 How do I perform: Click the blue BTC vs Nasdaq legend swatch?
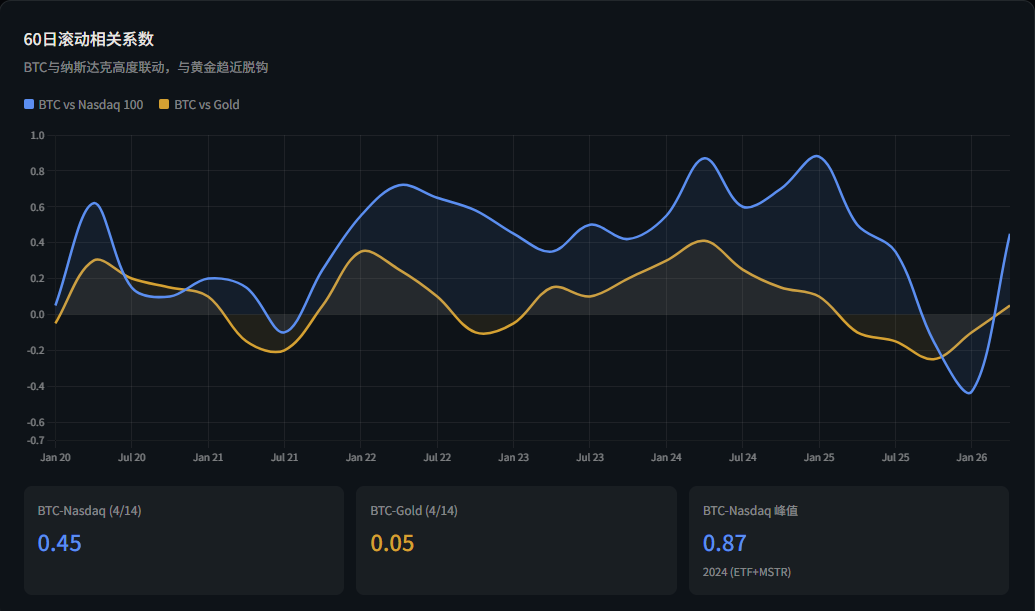(29, 104)
